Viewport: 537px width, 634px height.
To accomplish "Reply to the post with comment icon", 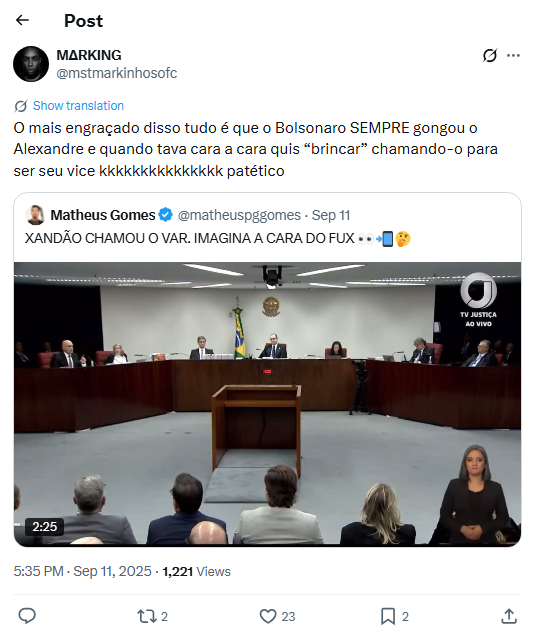I will coord(27,616).
